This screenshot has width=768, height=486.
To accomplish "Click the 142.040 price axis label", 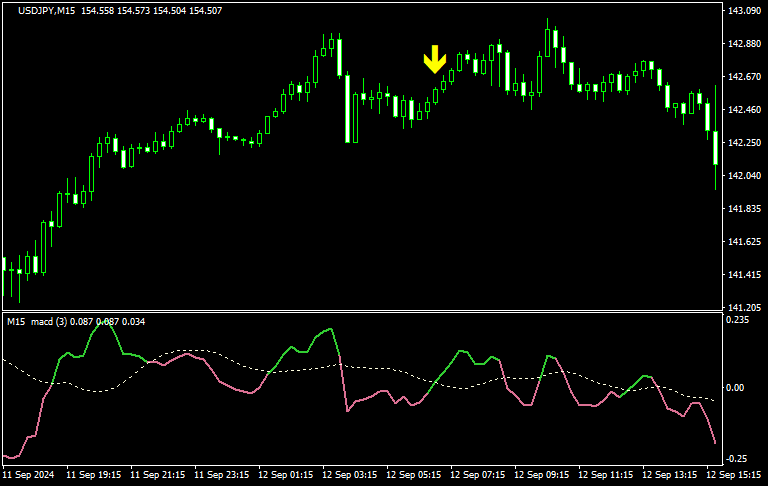I will (744, 176).
